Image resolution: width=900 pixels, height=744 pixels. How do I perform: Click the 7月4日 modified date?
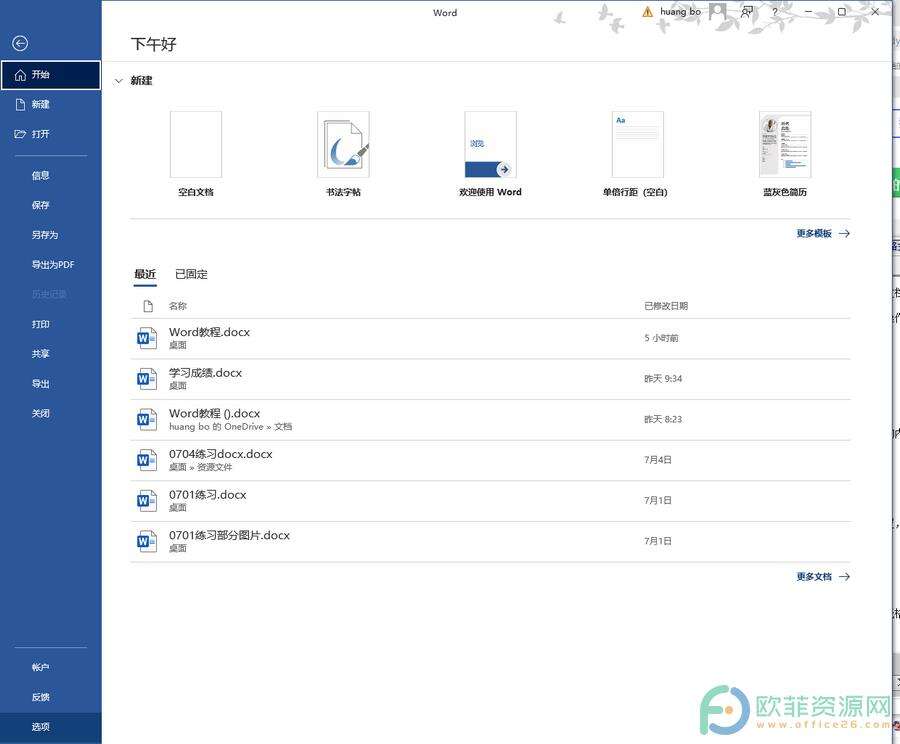click(658, 460)
